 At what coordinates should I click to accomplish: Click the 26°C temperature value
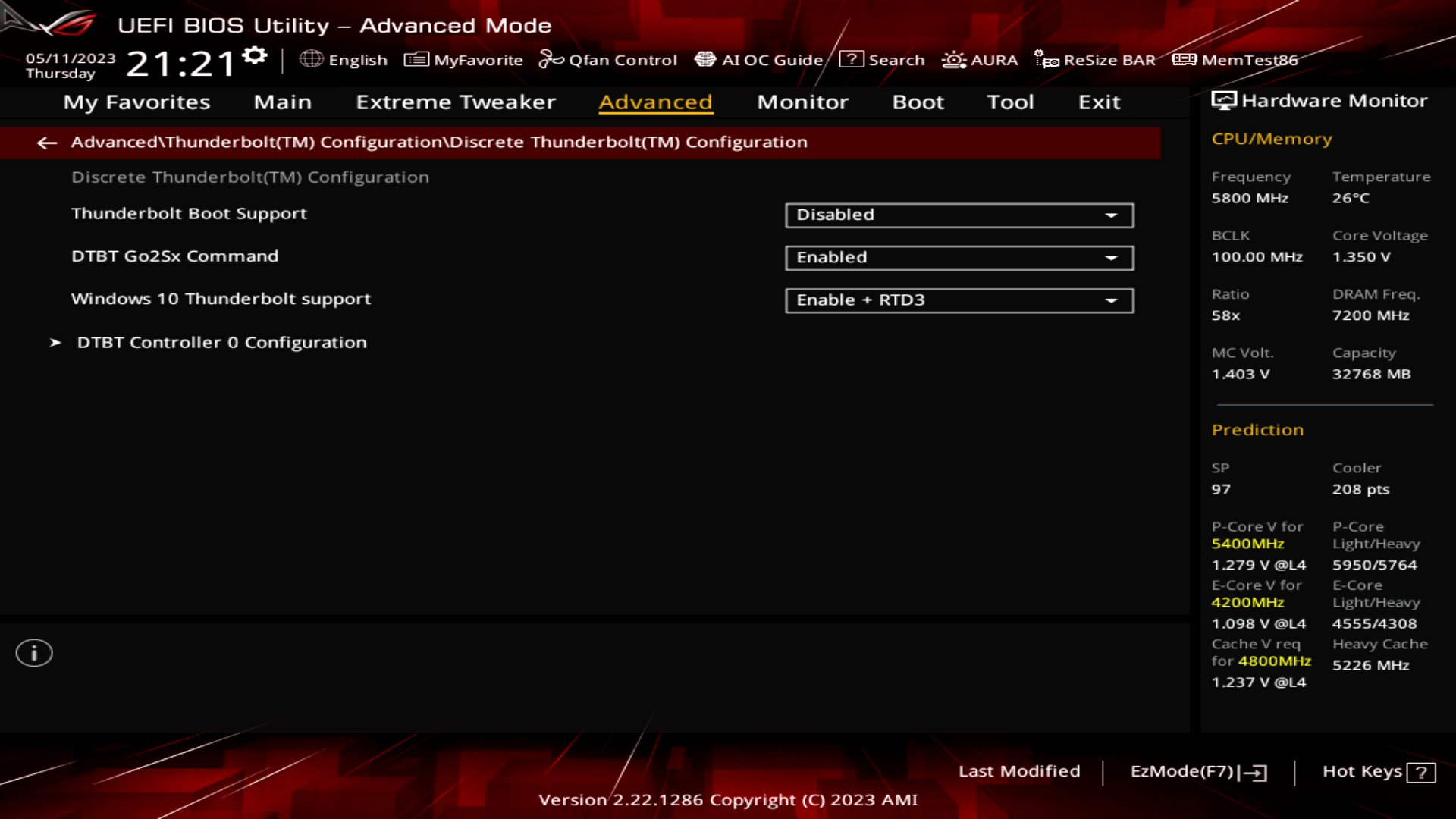pos(1351,198)
